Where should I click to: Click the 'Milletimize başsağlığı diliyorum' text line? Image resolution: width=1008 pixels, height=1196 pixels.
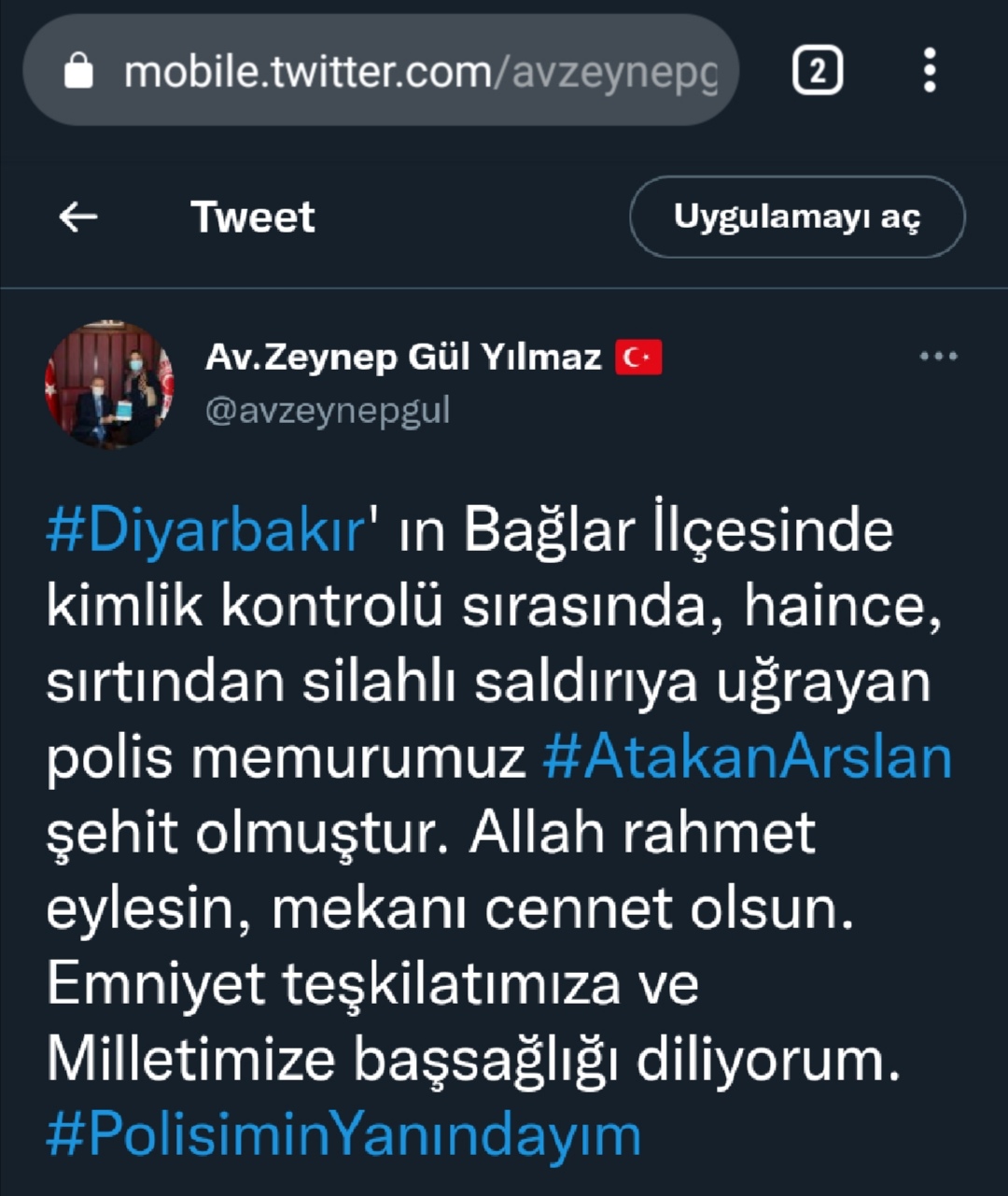[473, 1060]
